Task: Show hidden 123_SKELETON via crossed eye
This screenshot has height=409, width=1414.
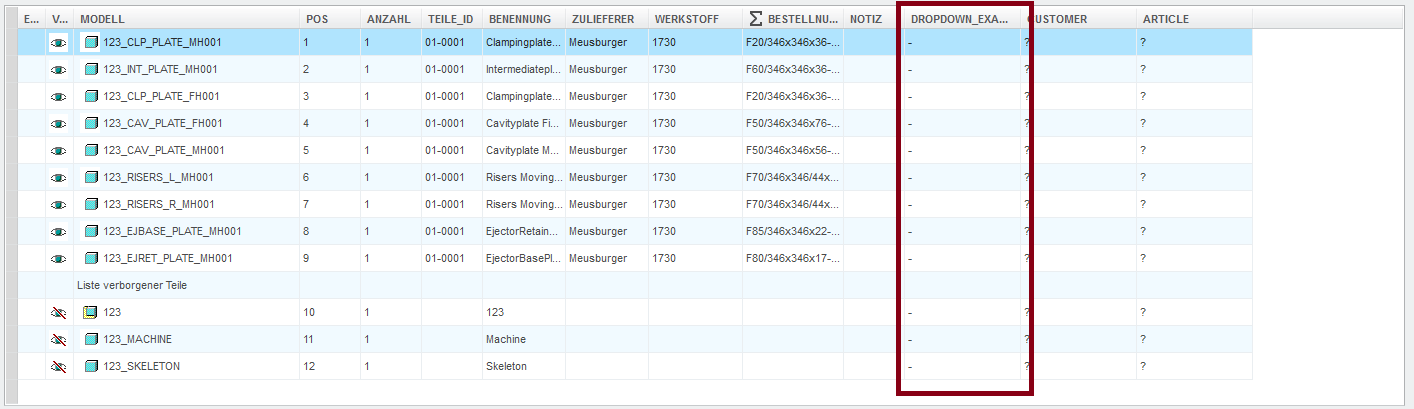Action: [58, 367]
